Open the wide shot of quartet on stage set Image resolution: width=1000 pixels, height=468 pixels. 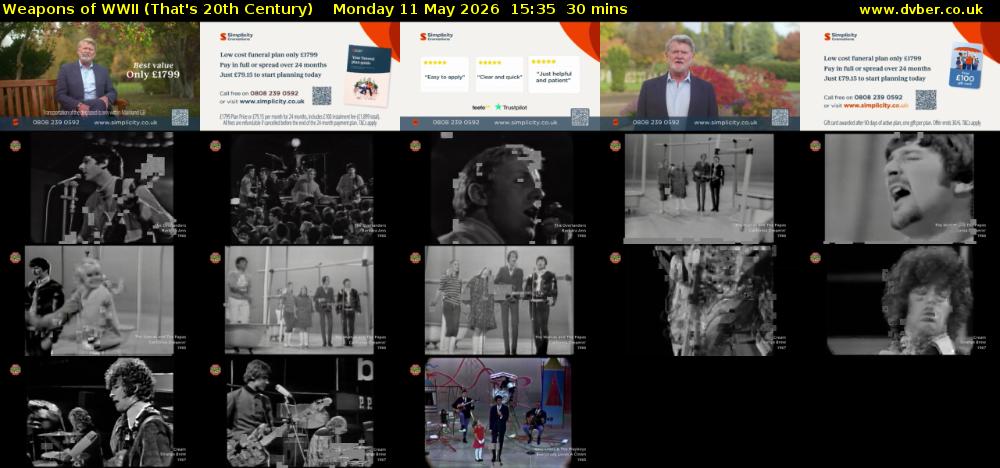(x=700, y=188)
